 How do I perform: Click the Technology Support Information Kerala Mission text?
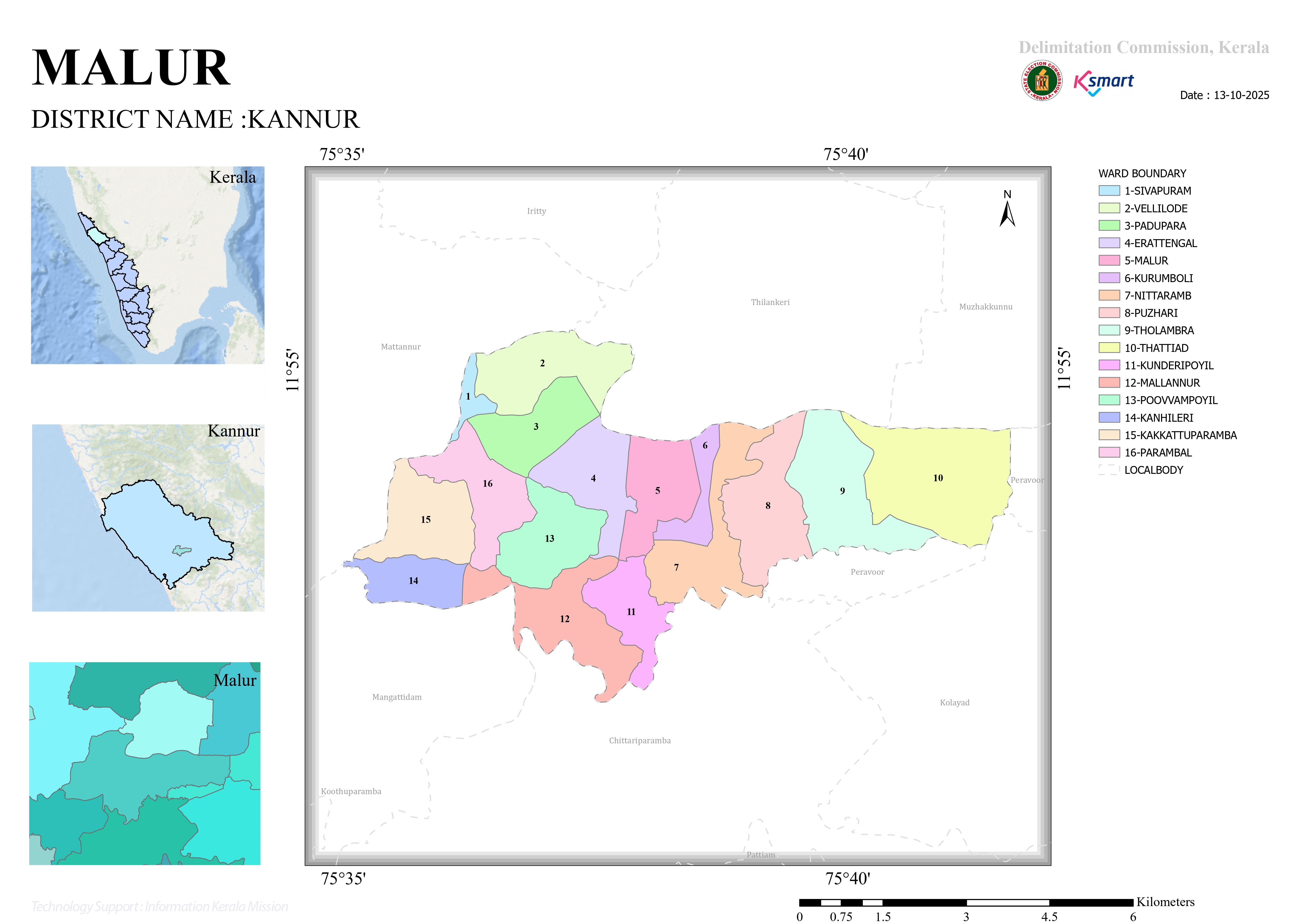pos(159,906)
